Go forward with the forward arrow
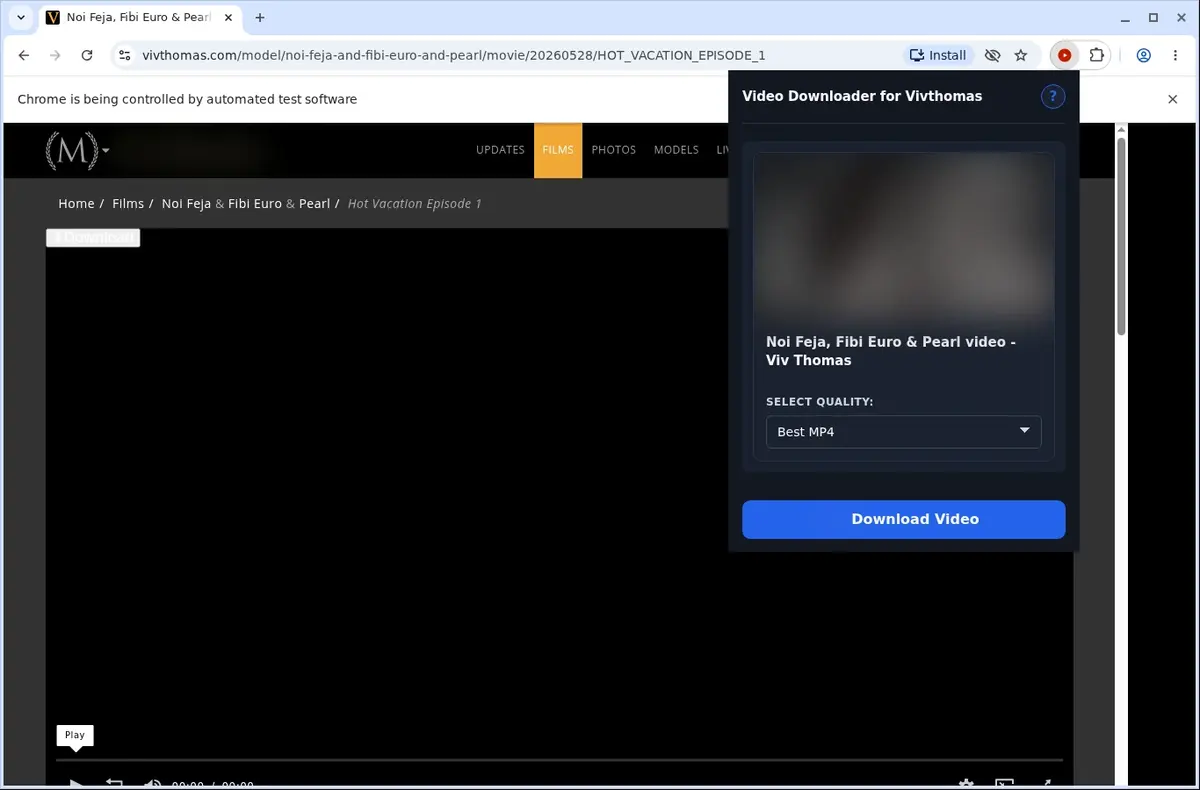This screenshot has height=790, width=1200. [55, 55]
